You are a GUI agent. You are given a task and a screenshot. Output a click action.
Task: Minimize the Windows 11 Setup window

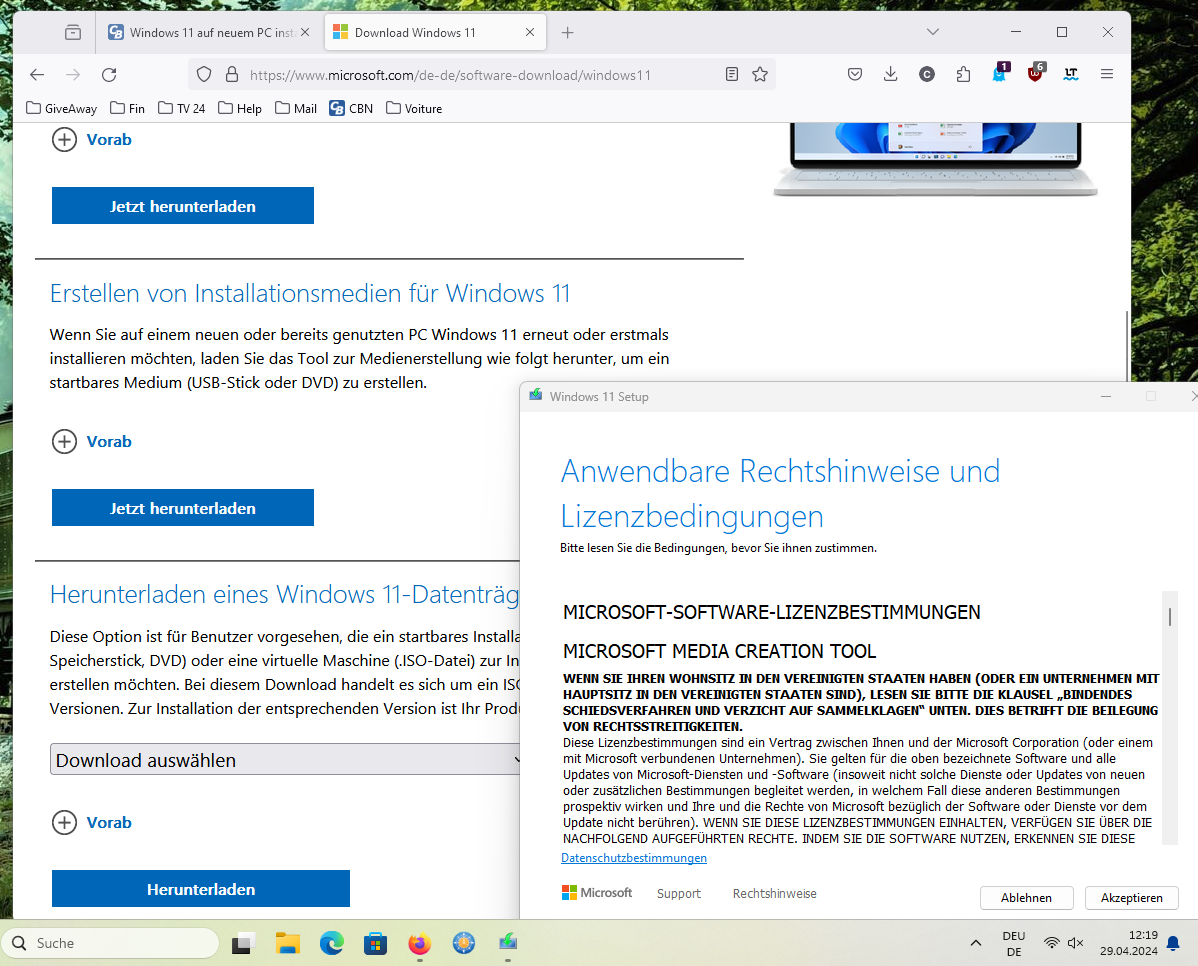(1106, 397)
